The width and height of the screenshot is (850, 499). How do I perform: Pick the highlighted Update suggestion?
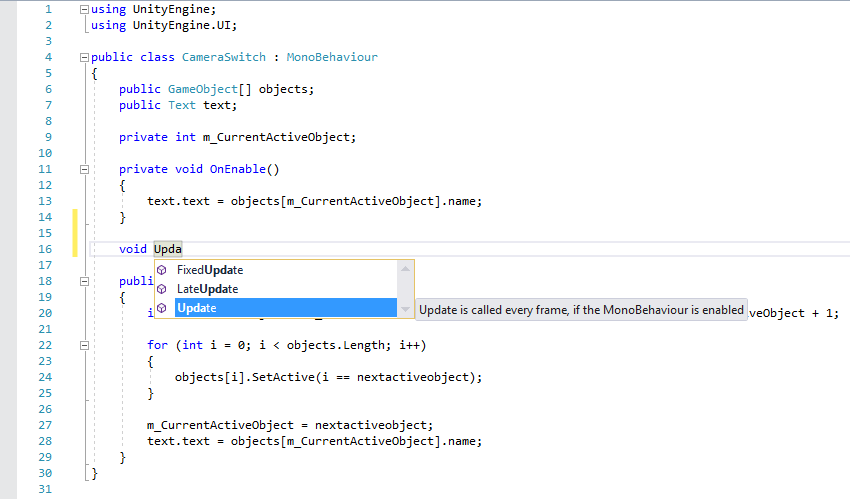(x=286, y=308)
